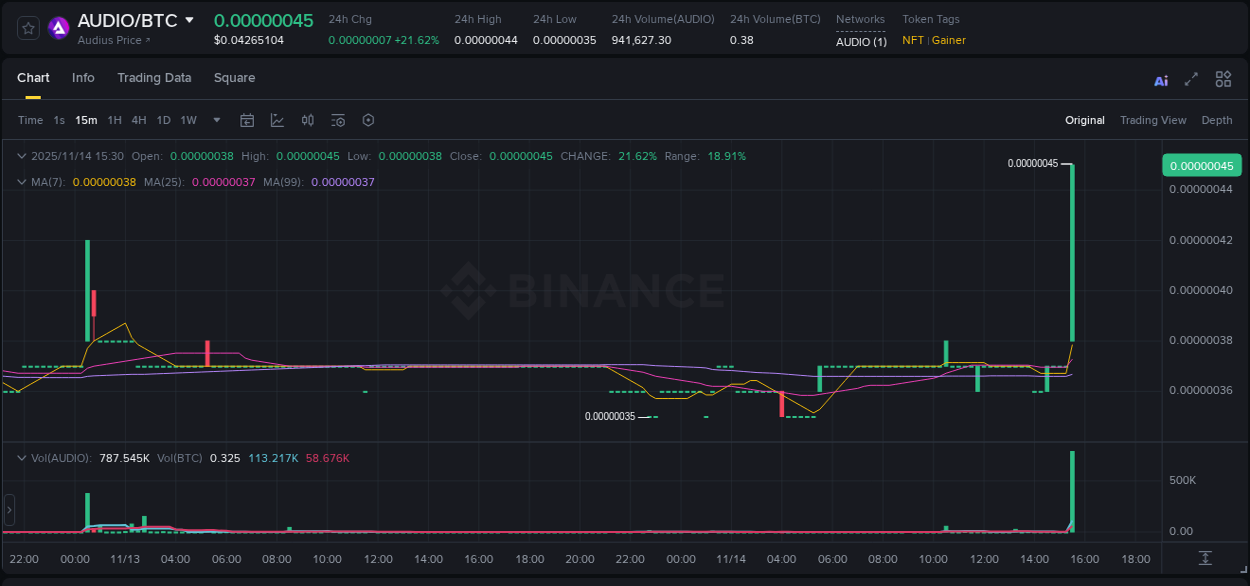Expand the chart to fullscreen
Viewport: 1250px width, 586px height.
(1192, 79)
